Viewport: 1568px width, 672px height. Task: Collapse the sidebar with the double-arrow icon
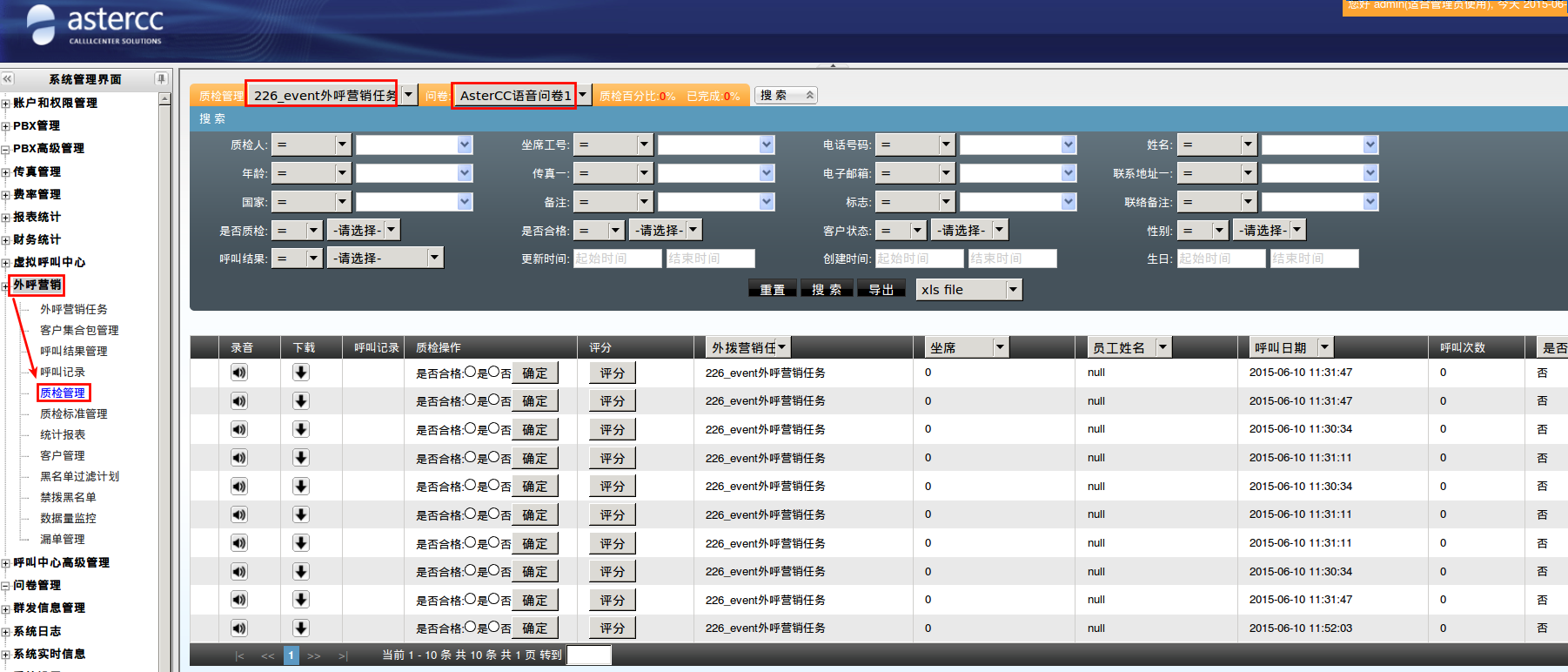click(x=8, y=79)
